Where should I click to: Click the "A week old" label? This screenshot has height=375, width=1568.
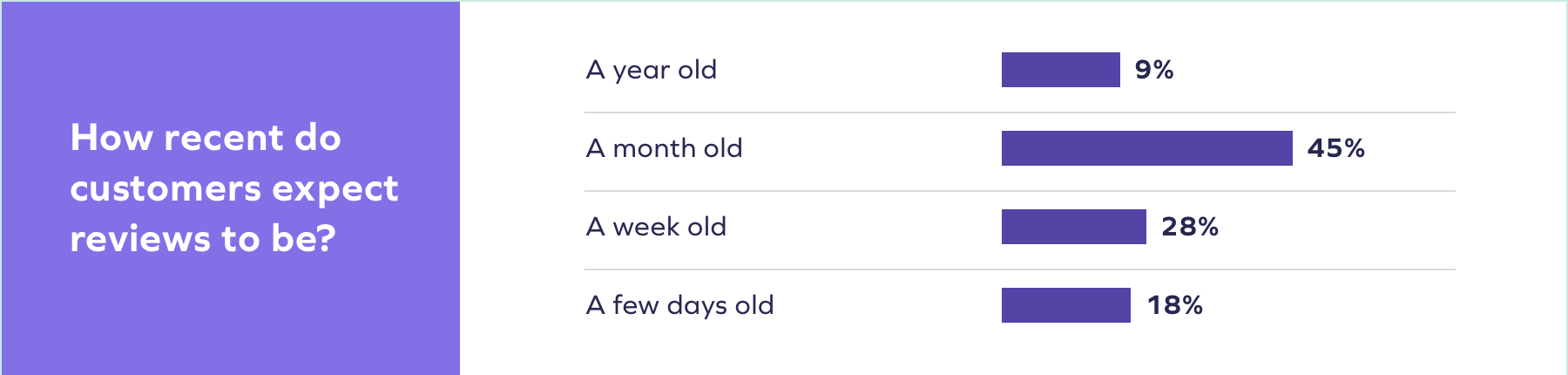pos(656,227)
